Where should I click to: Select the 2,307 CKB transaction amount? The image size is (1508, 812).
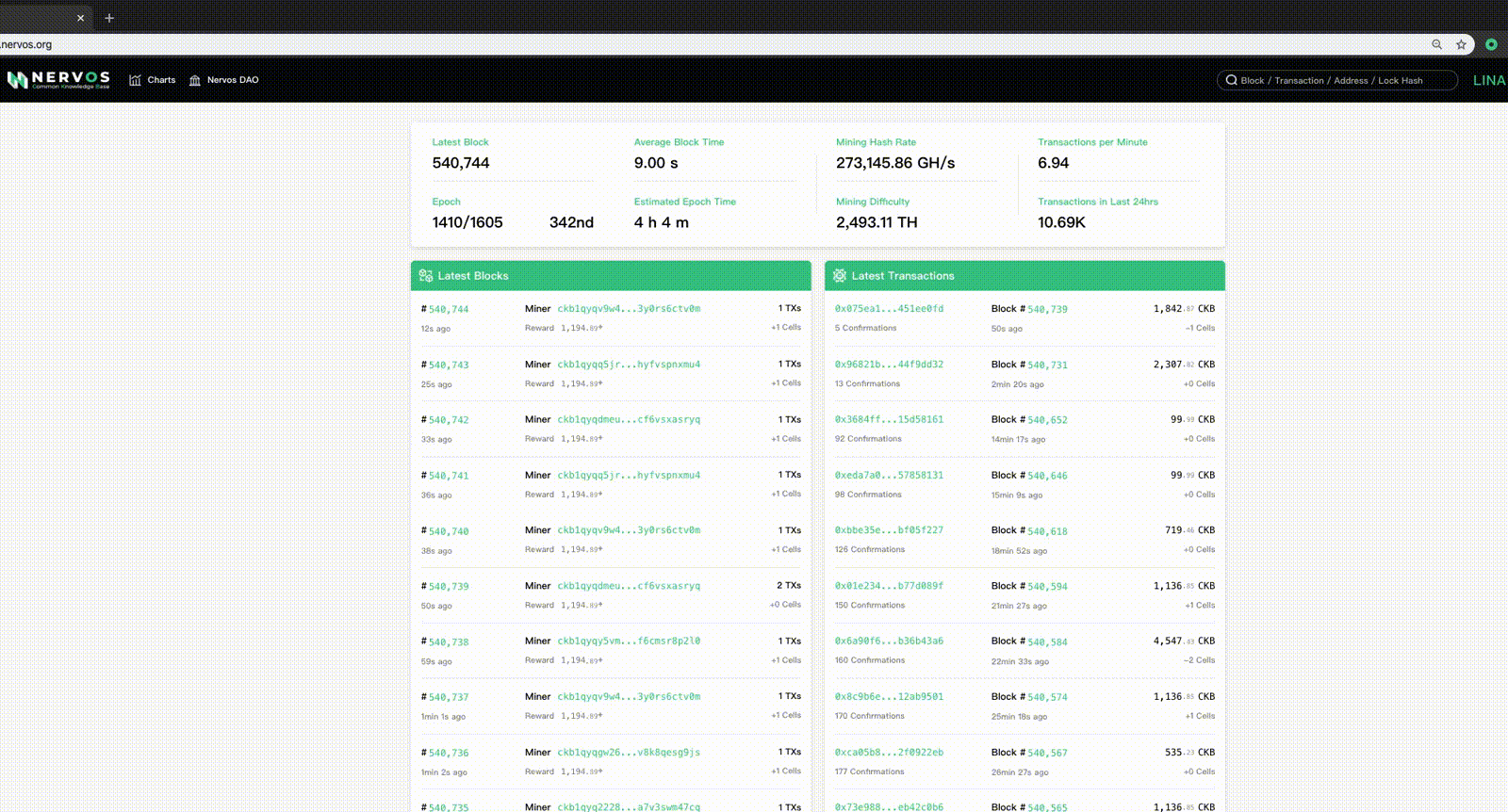[1184, 364]
